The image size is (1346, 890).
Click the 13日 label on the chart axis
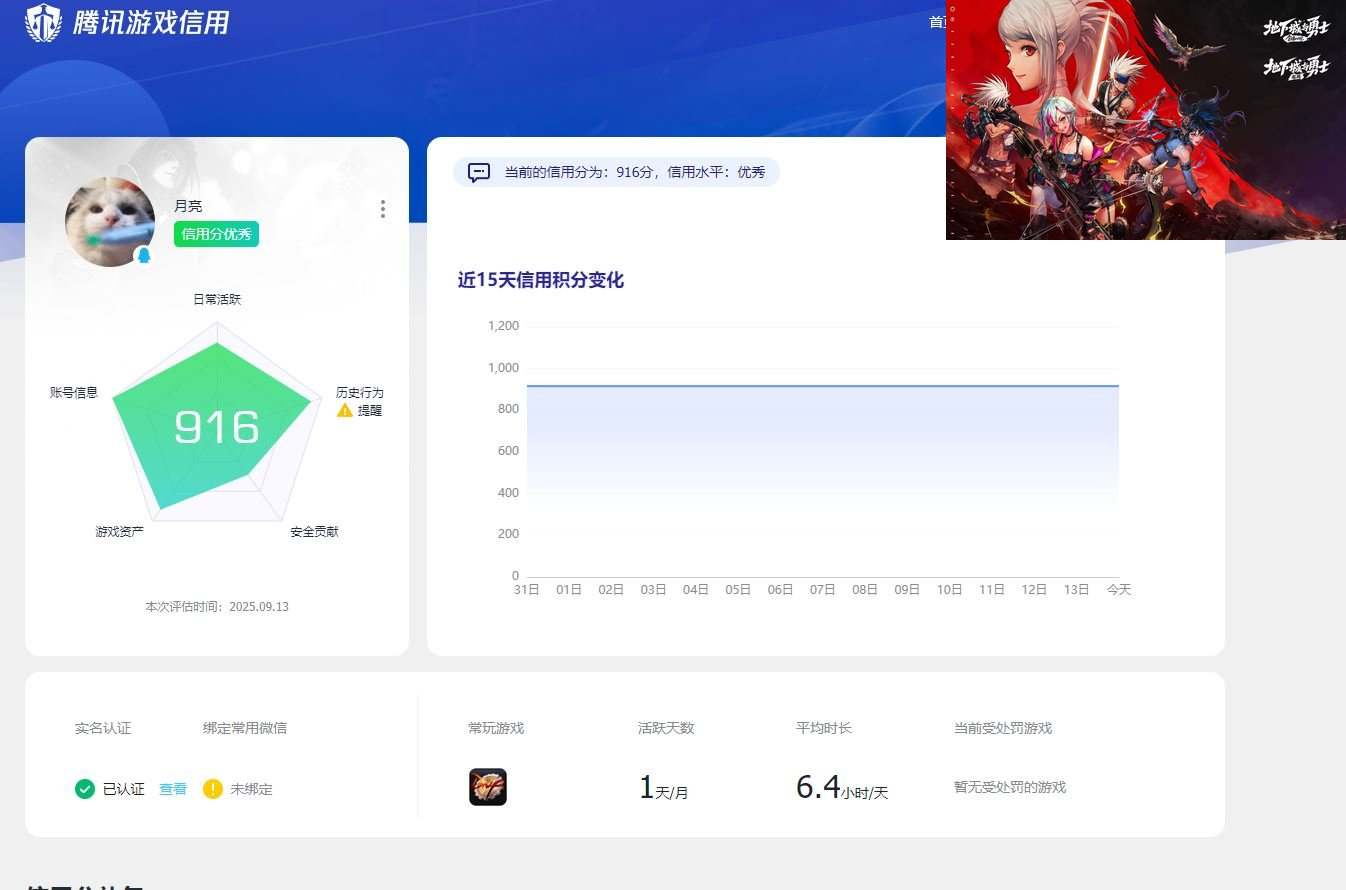click(1076, 590)
